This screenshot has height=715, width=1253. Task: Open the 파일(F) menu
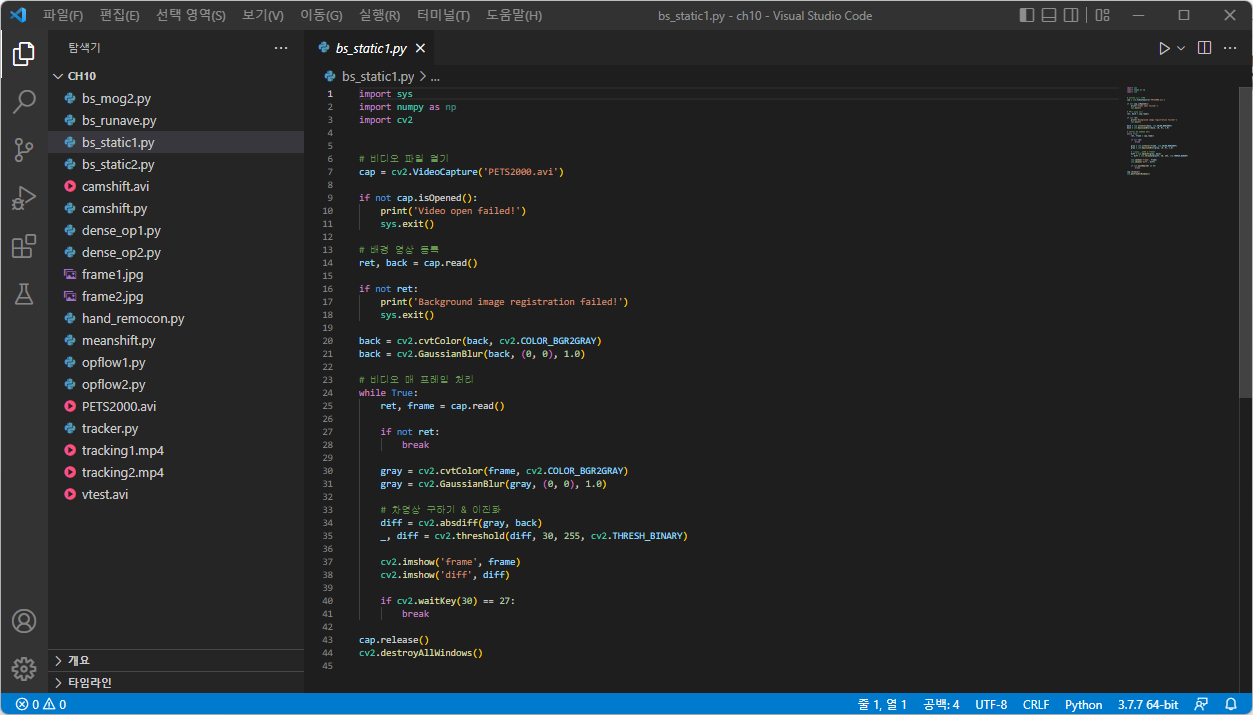coord(63,16)
